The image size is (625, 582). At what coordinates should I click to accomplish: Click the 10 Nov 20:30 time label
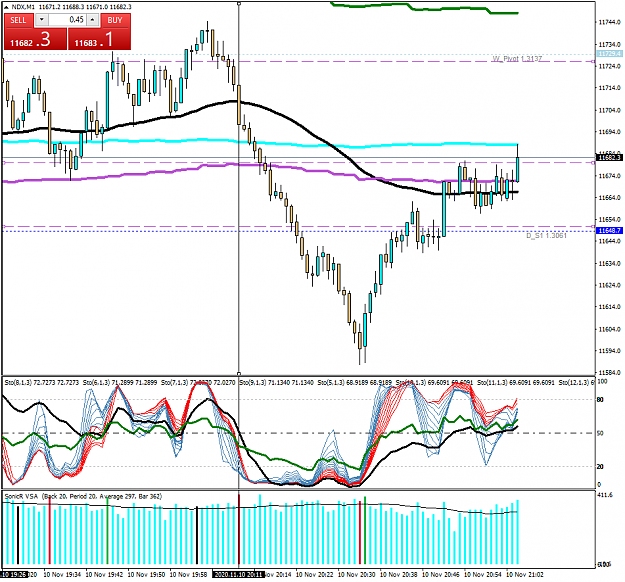click(356, 574)
